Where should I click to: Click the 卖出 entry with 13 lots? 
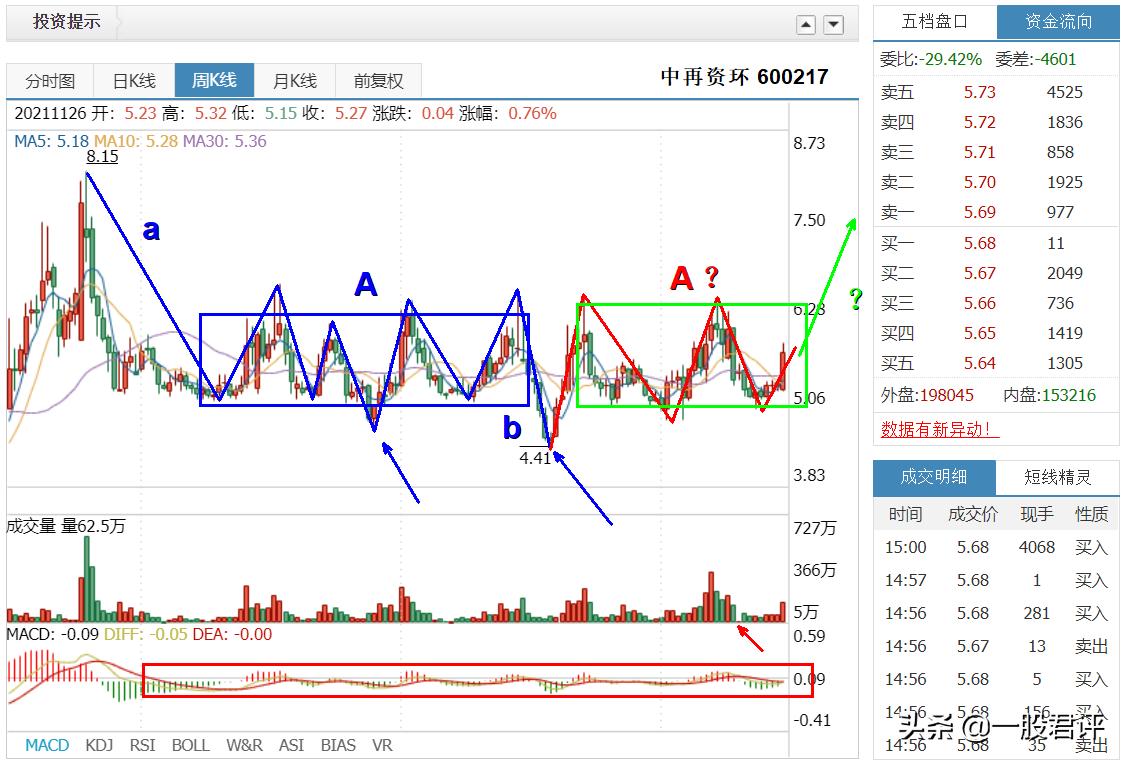coord(1091,647)
